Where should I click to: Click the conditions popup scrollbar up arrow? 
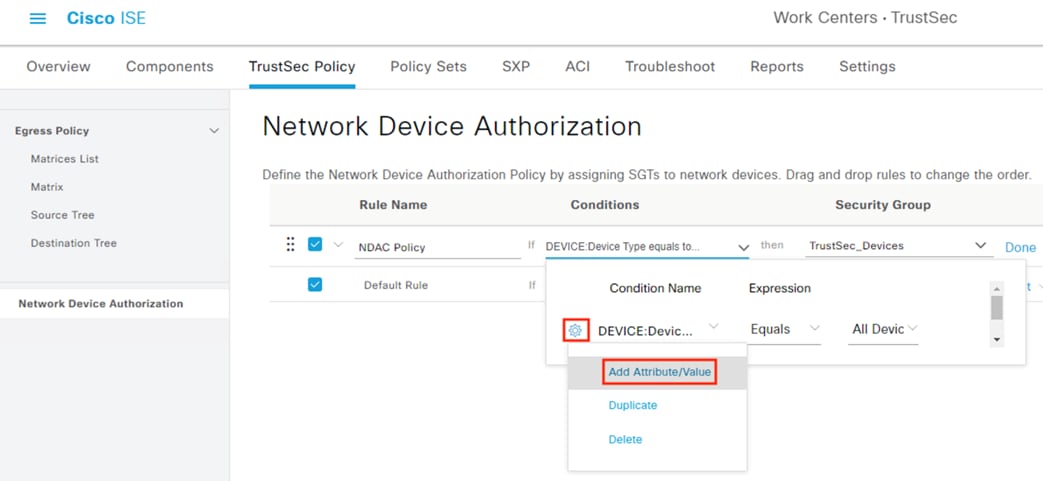(996, 288)
